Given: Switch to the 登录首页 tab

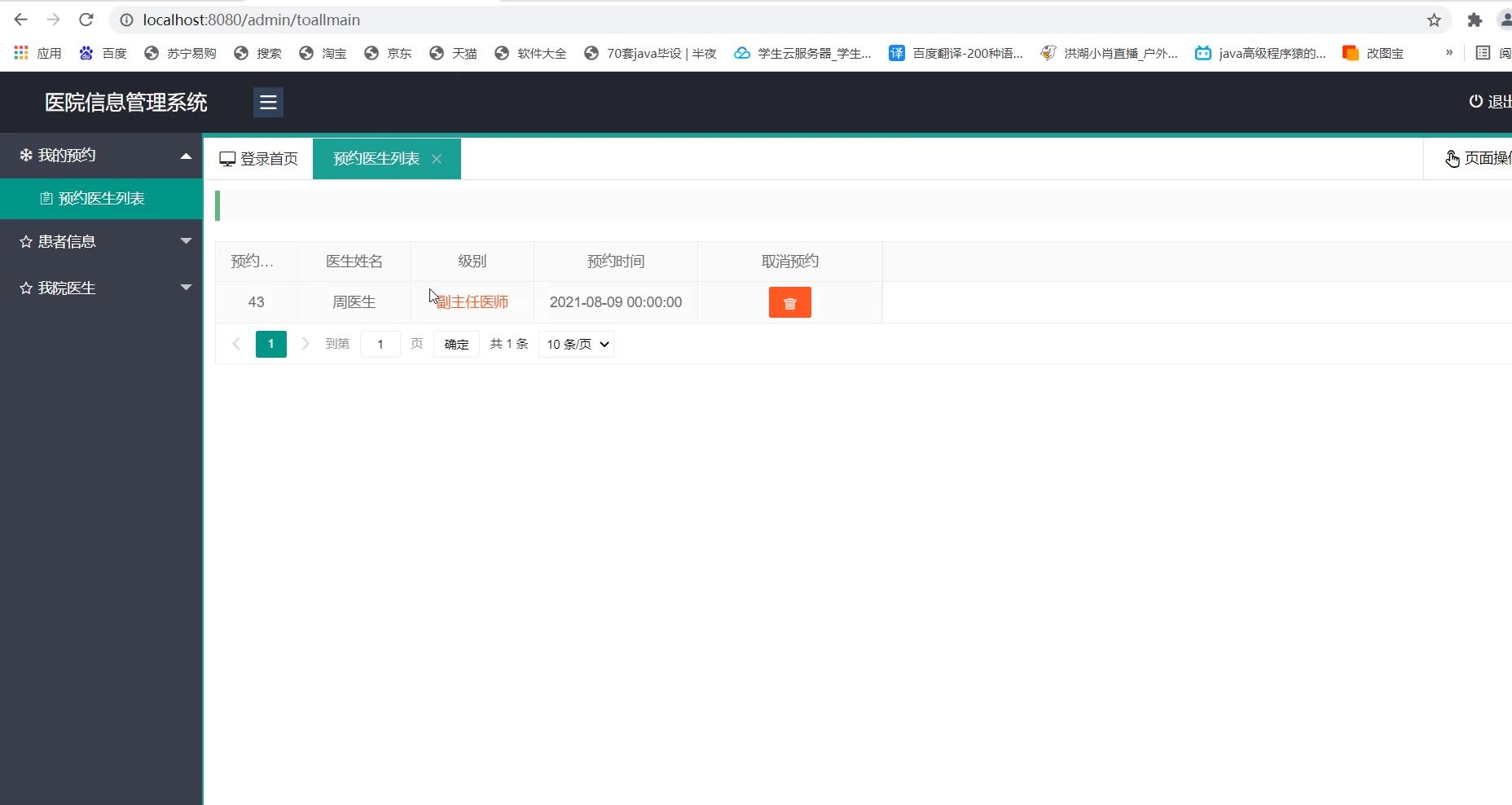Looking at the screenshot, I should tap(258, 159).
